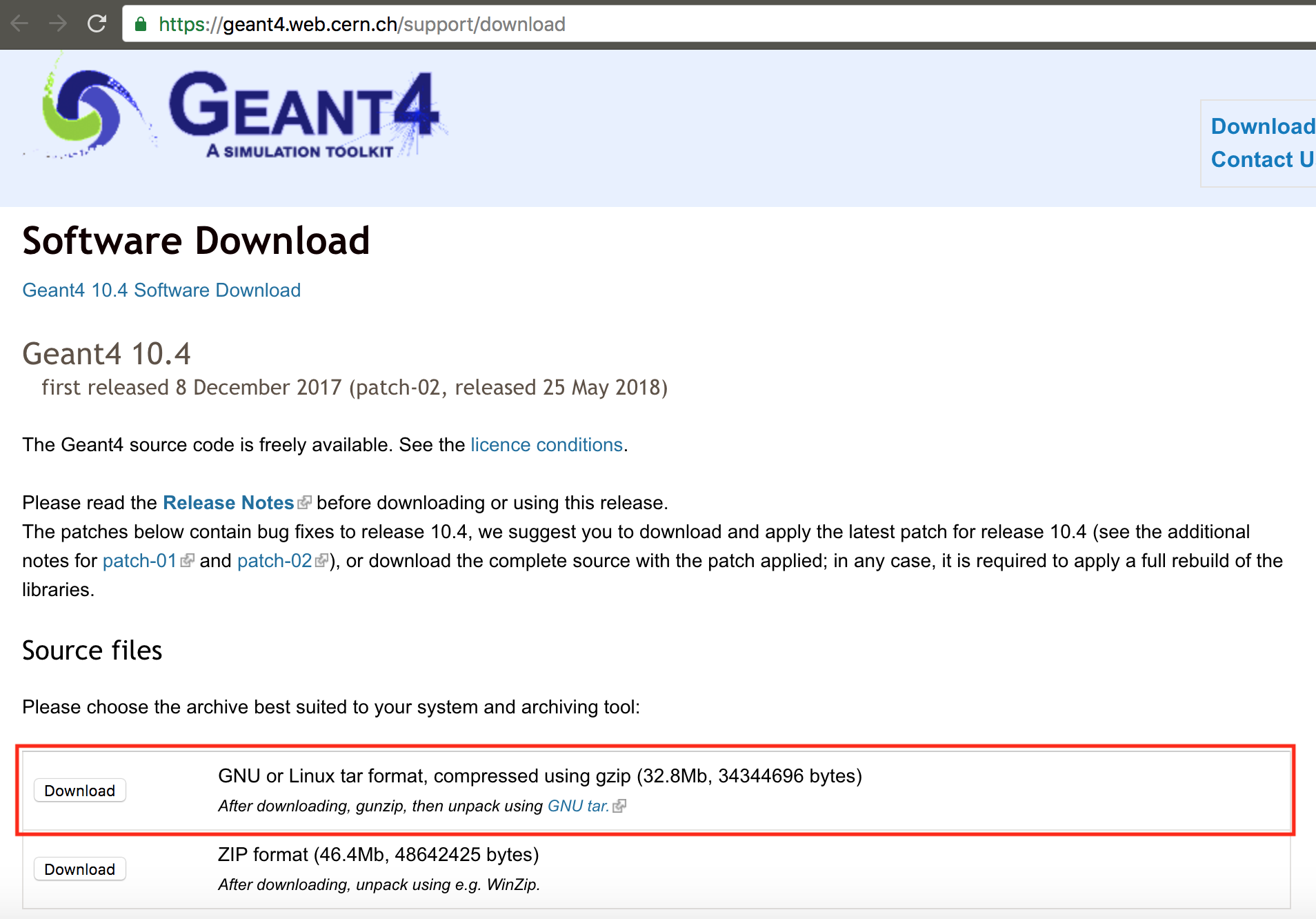Image resolution: width=1316 pixels, height=919 pixels.
Task: Open Geant4 10.4 Software Download link
Action: point(161,290)
